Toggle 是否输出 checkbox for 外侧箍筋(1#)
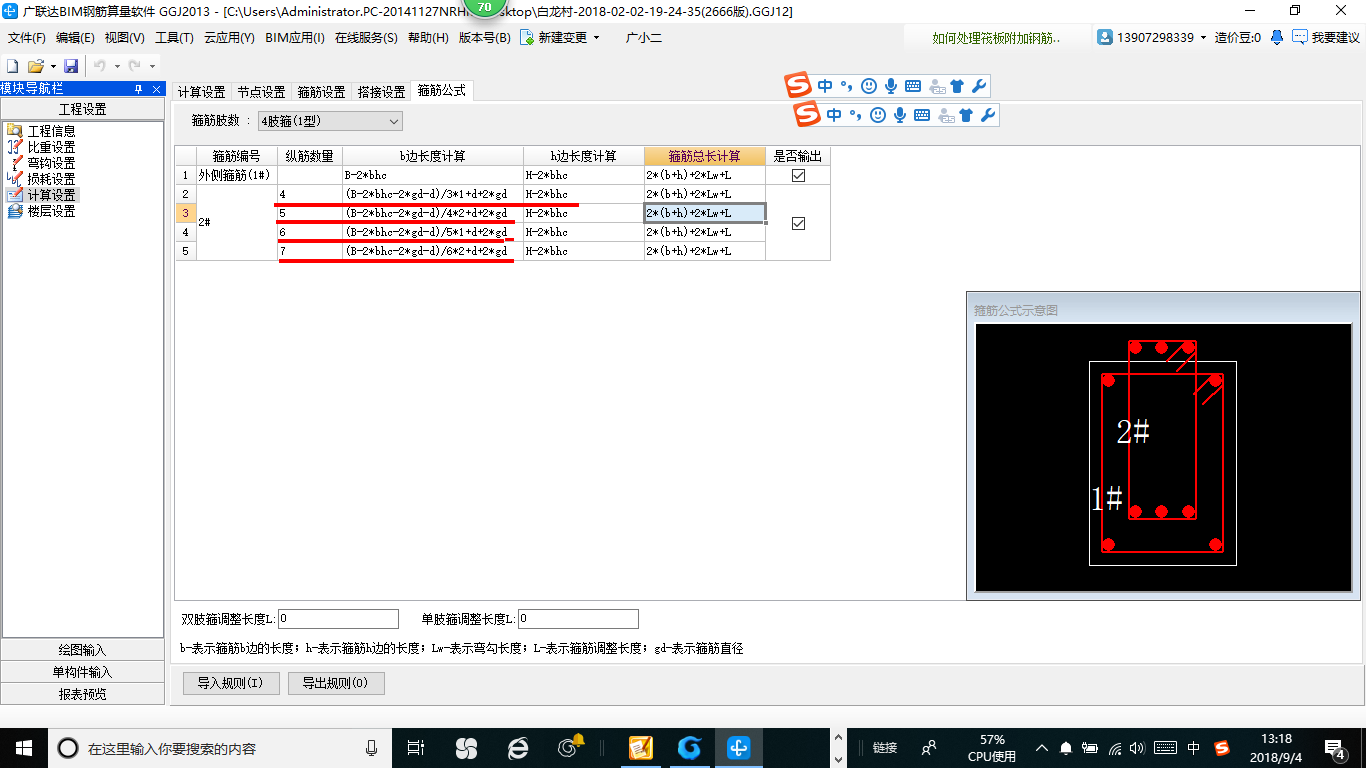1366x768 pixels. 798,175
